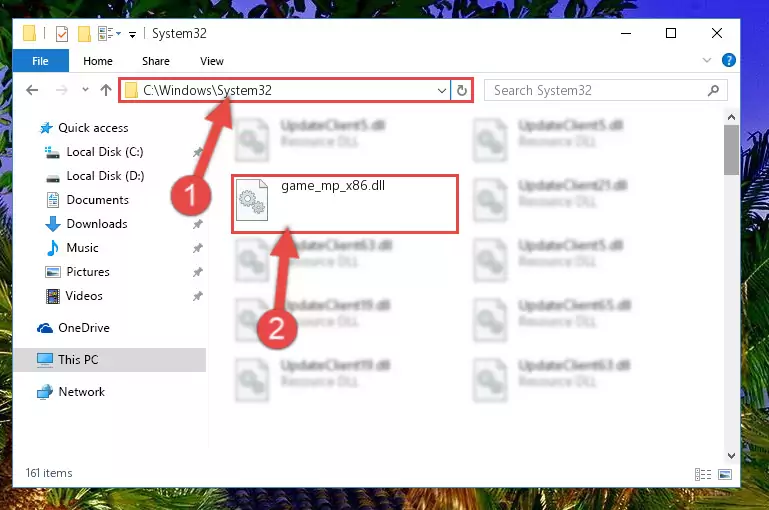
Task: Click the scrollbar down arrow
Action: click(x=731, y=456)
